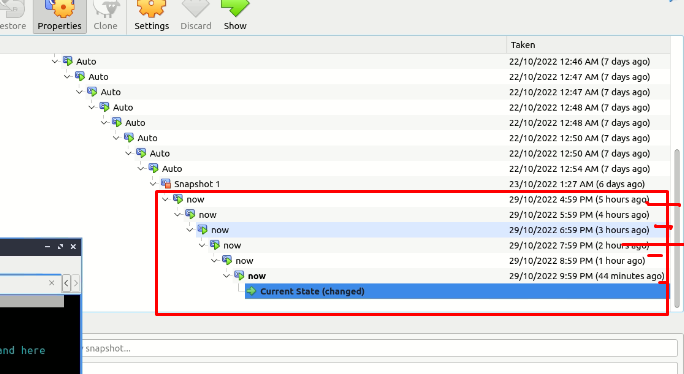Select 'Auto' label taken 12:46 AM
This screenshot has height=374, width=684.
(86, 62)
